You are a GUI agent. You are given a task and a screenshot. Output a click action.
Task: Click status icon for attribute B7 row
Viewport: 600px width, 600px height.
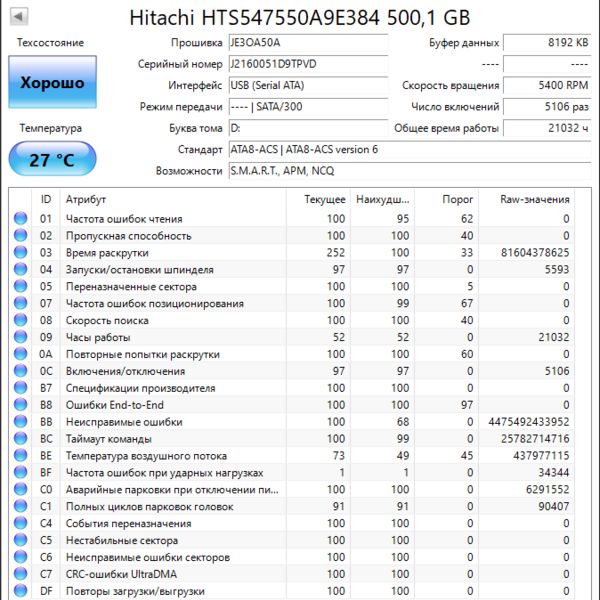pyautogui.click(x=21, y=388)
